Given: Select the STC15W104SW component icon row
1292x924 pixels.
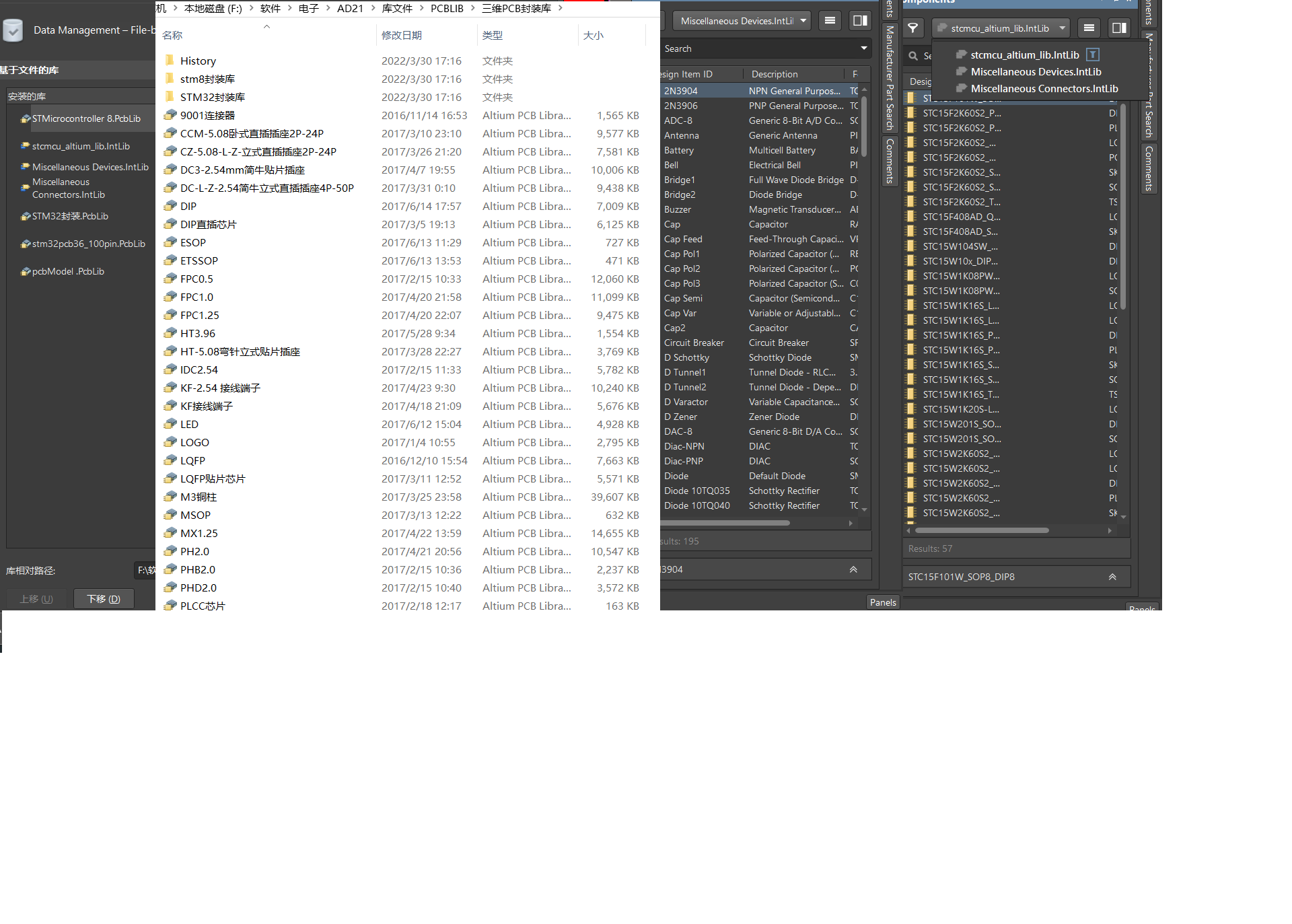Looking at the screenshot, I should [911, 246].
